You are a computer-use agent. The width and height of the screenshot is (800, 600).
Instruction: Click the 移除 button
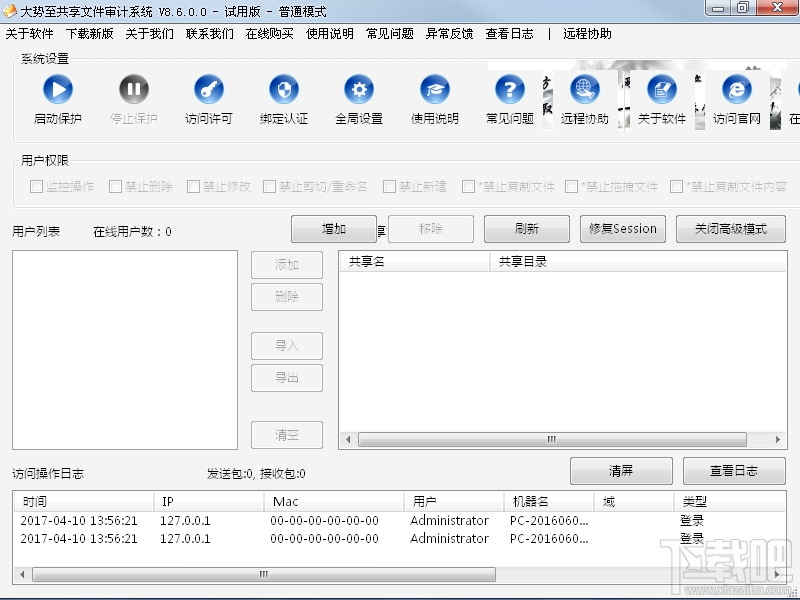[x=431, y=229]
